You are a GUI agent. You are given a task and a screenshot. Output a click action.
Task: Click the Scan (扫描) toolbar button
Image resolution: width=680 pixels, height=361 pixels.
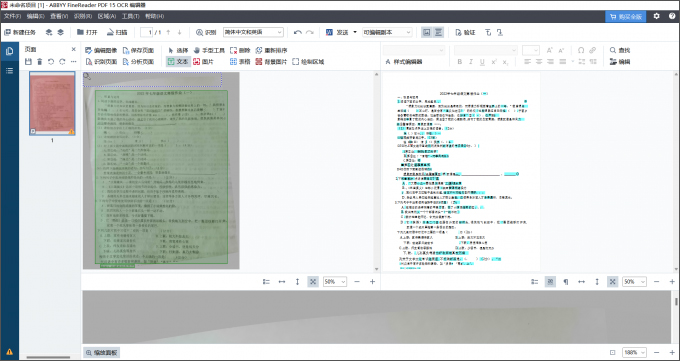pyautogui.click(x=117, y=33)
